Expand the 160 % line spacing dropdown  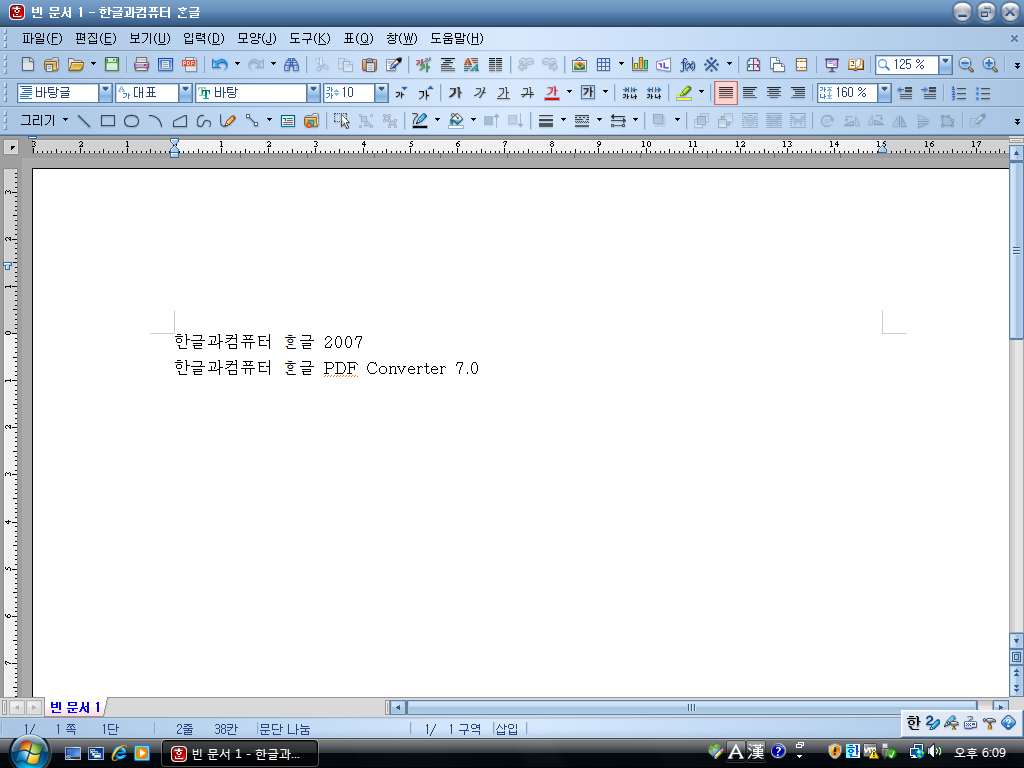click(884, 93)
